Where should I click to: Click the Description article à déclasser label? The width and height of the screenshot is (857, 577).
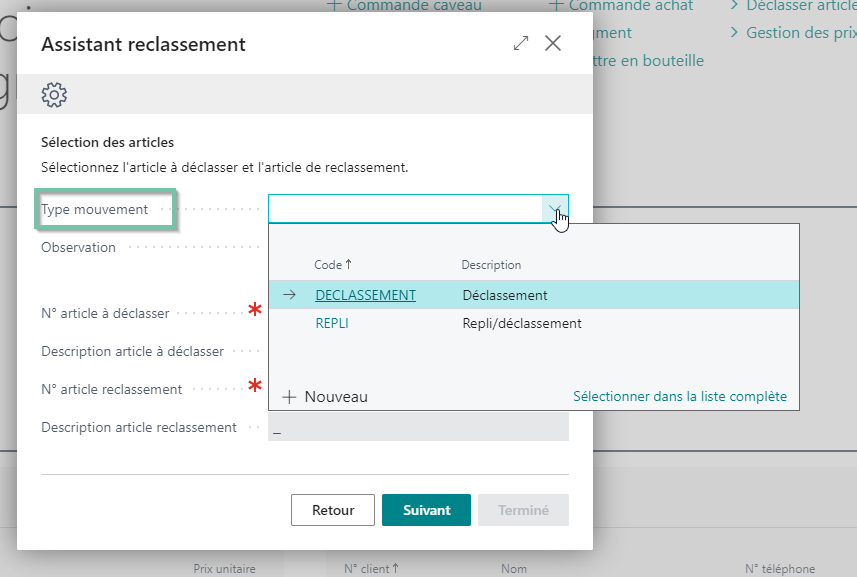(x=132, y=351)
